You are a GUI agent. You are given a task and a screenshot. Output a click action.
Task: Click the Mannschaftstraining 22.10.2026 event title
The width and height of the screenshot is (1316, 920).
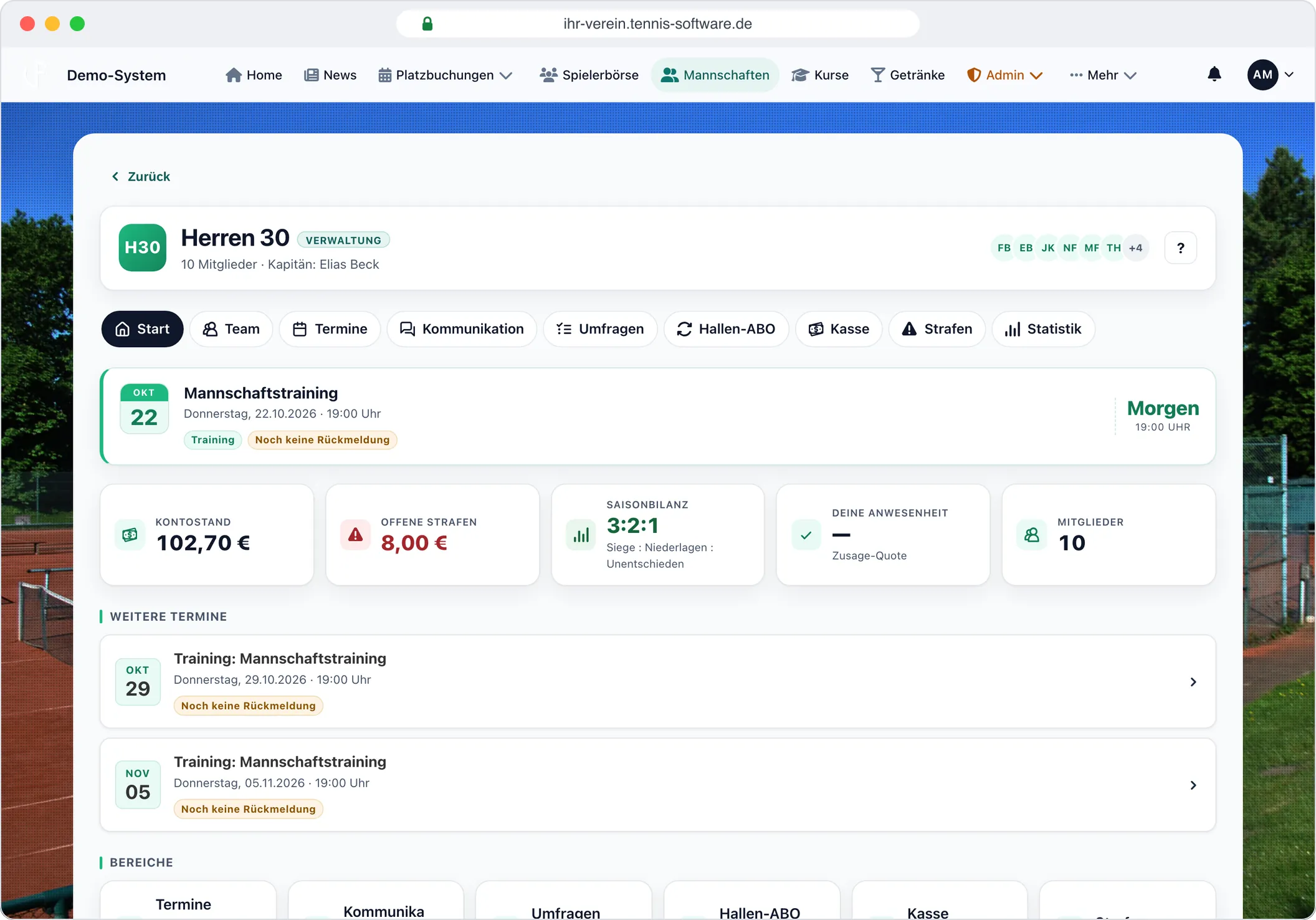click(261, 393)
